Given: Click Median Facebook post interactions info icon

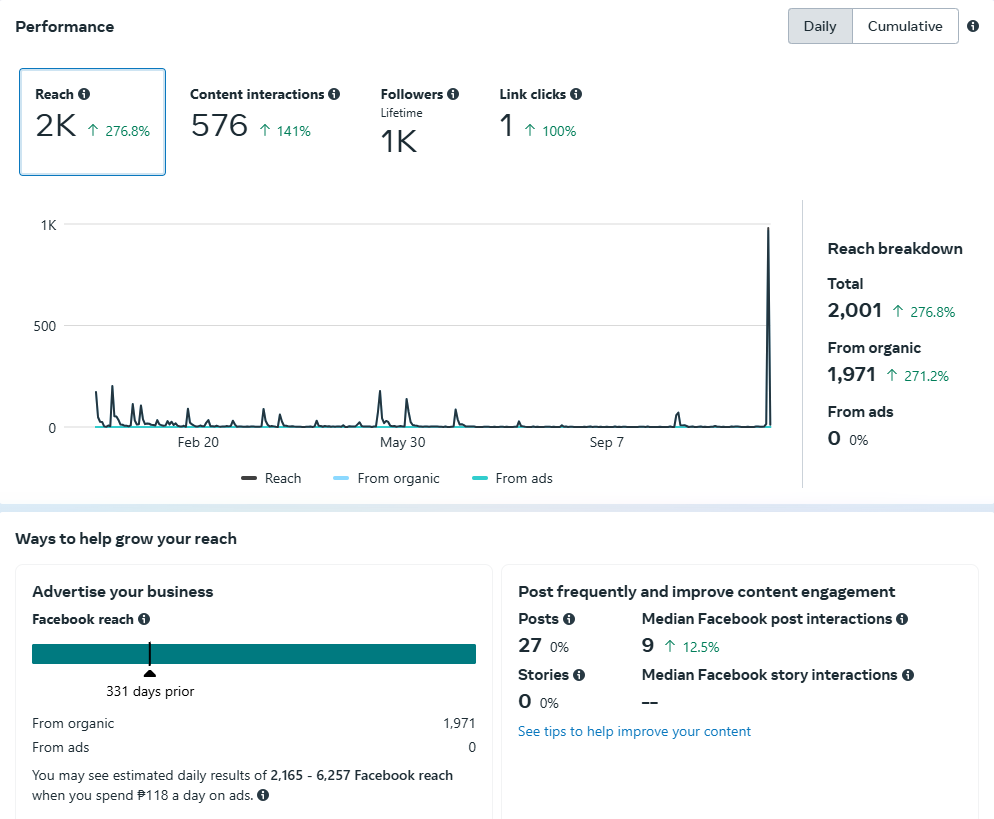Looking at the screenshot, I should click(902, 619).
